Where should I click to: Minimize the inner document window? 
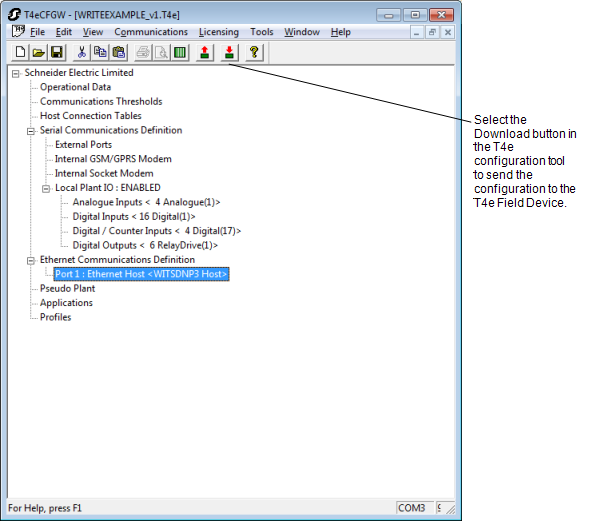tap(416, 33)
